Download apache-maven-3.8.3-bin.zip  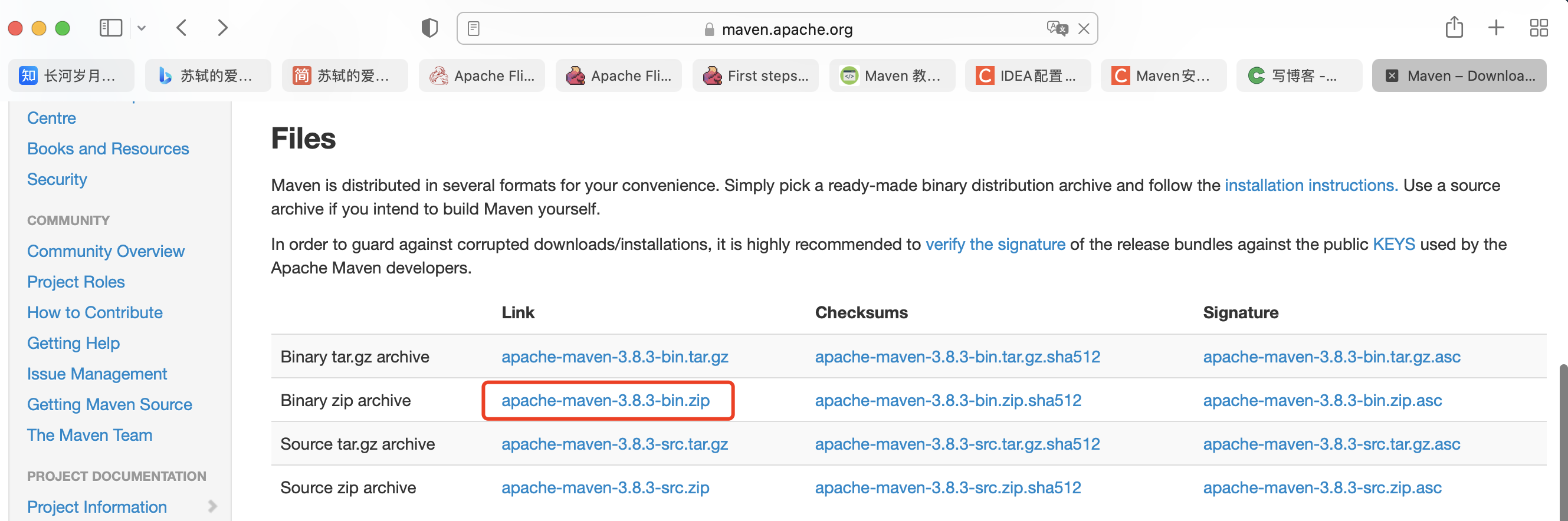point(606,401)
